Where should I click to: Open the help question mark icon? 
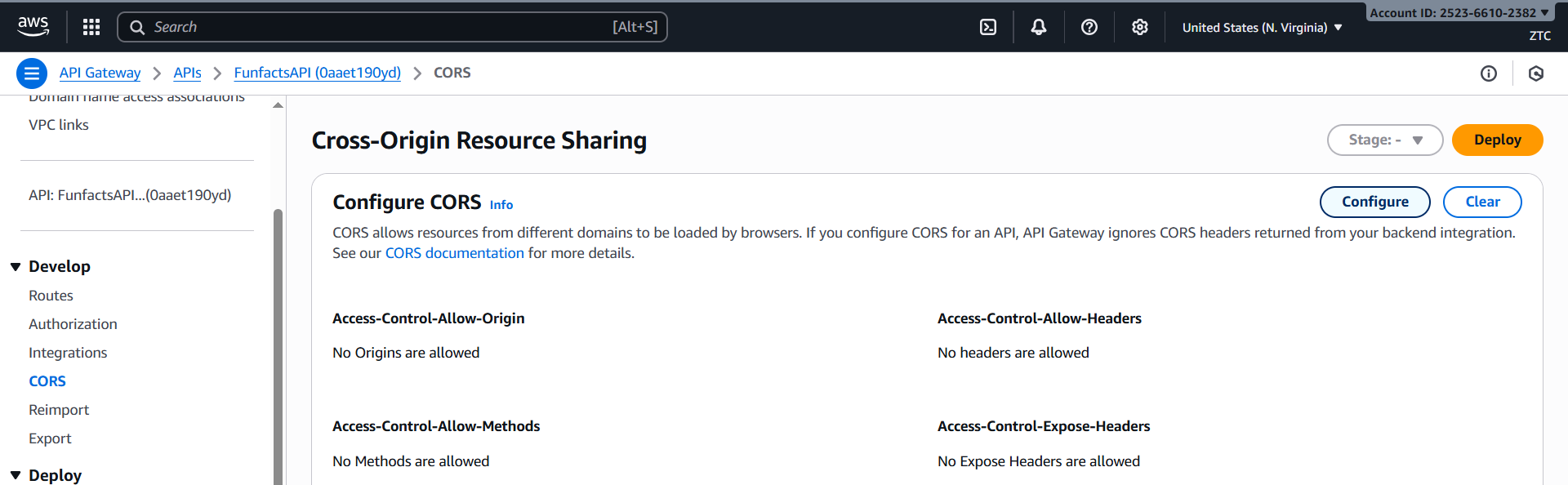[x=1089, y=27]
